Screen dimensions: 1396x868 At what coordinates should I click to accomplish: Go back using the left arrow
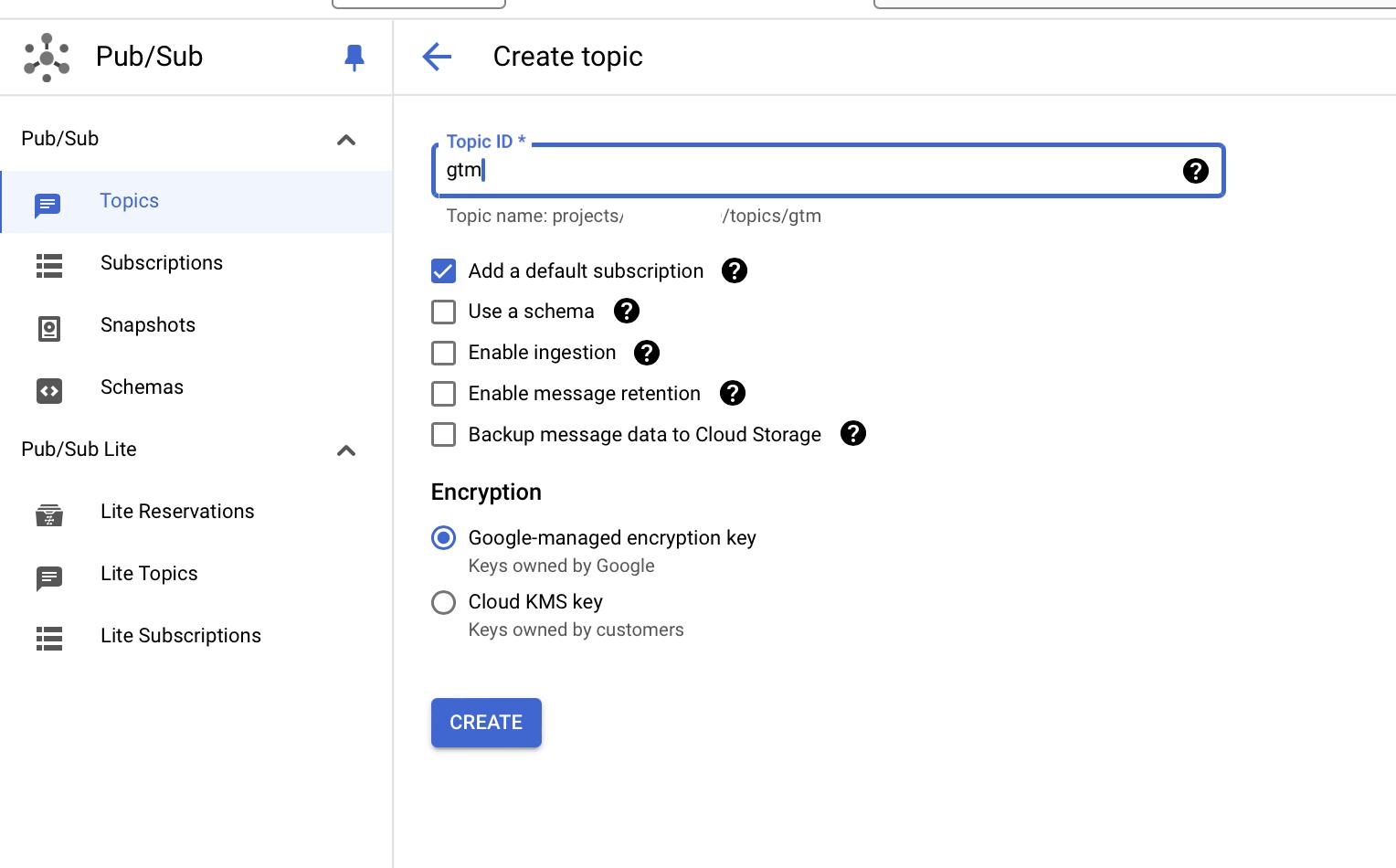(x=437, y=57)
